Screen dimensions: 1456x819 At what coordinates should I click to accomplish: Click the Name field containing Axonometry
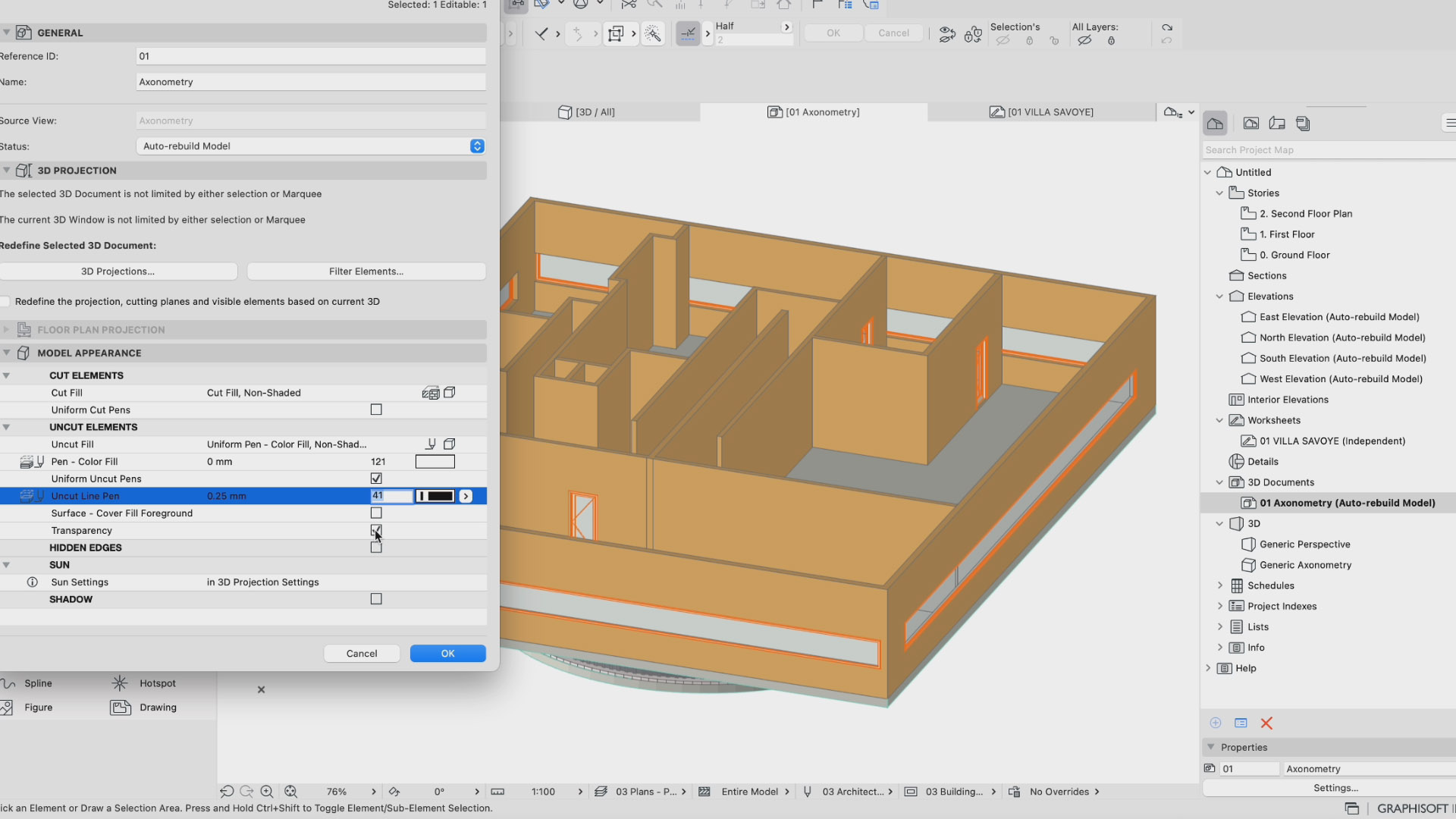[311, 82]
